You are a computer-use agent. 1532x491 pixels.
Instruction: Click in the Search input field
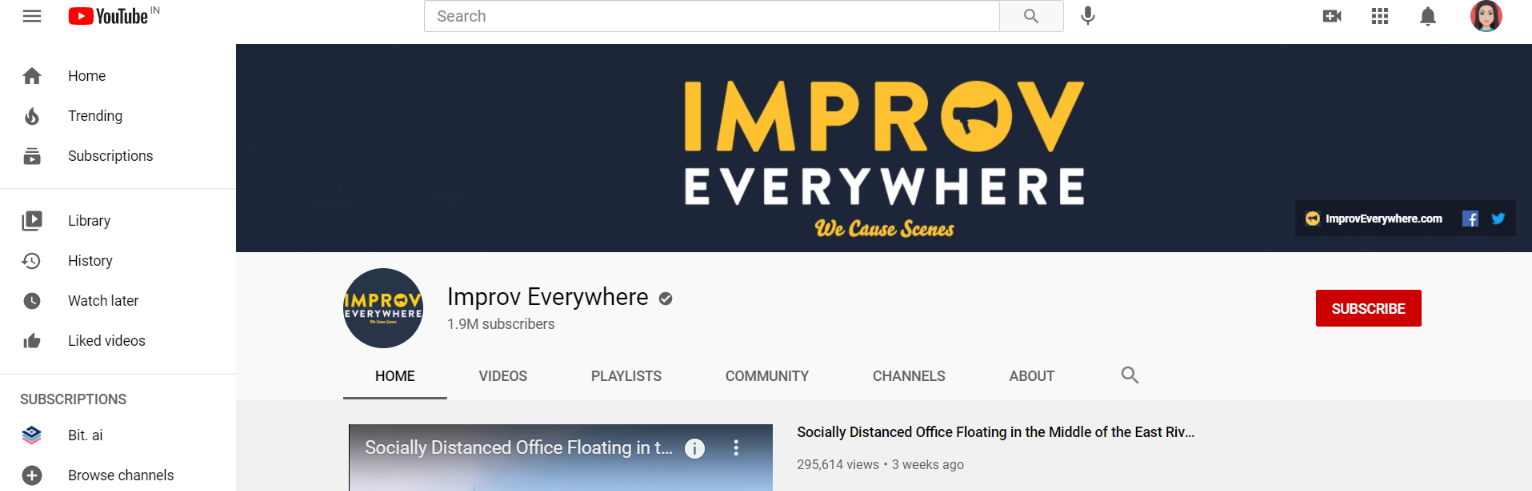[x=712, y=16]
